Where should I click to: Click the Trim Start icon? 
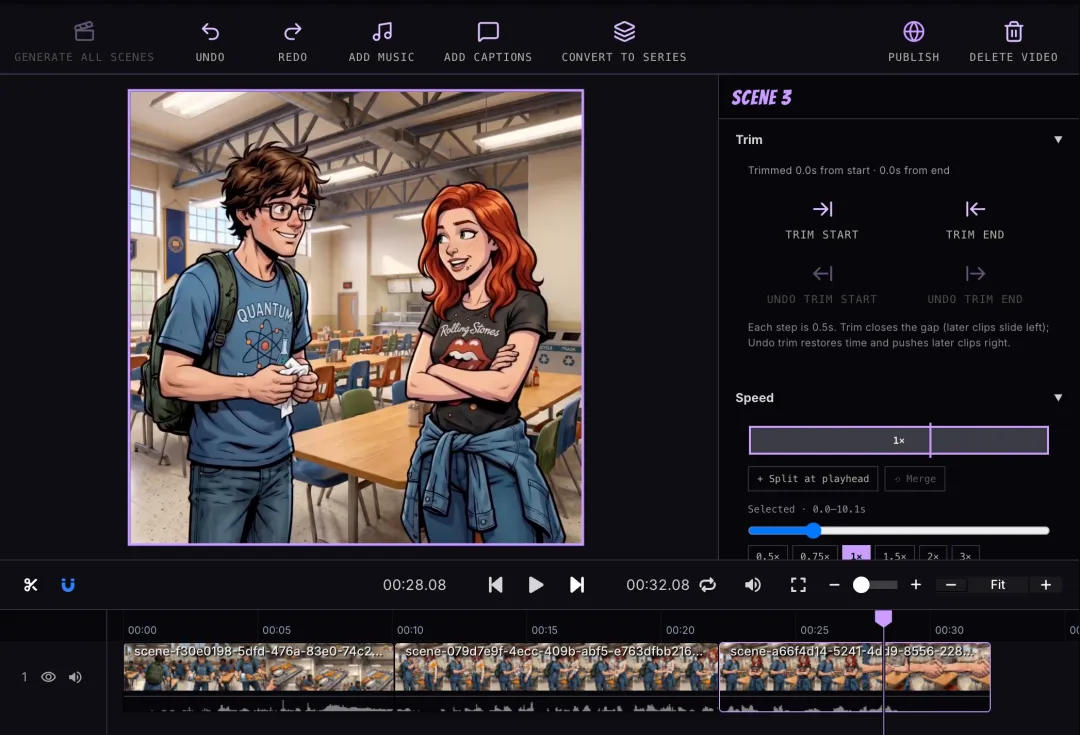822,209
